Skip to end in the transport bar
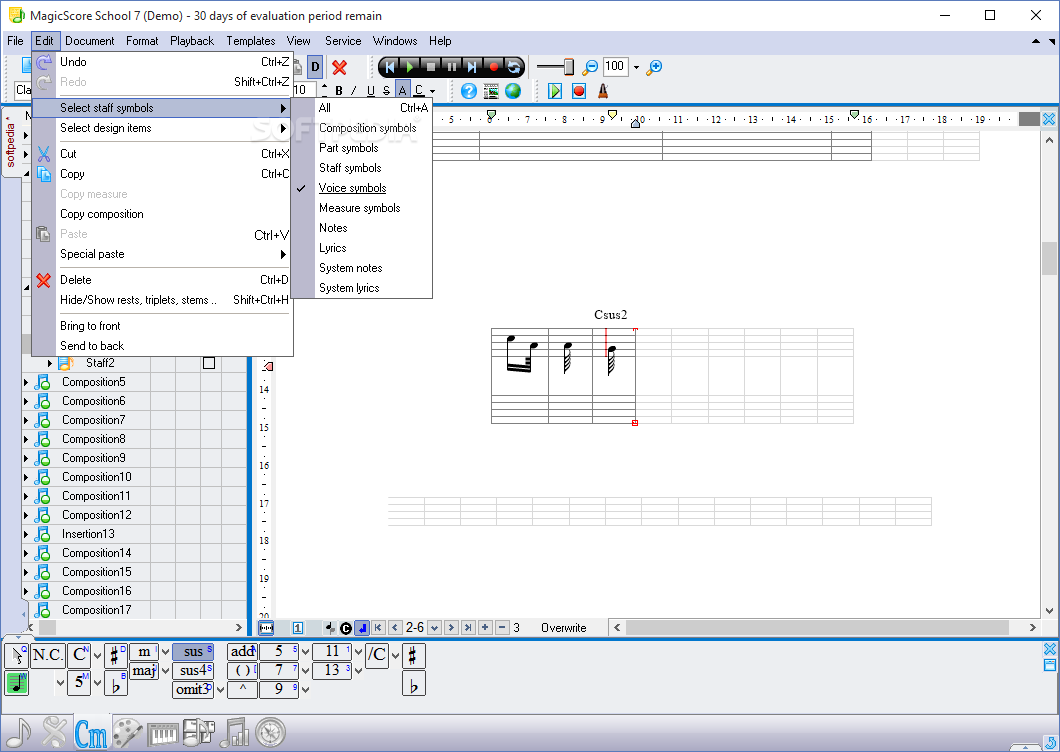 click(473, 66)
